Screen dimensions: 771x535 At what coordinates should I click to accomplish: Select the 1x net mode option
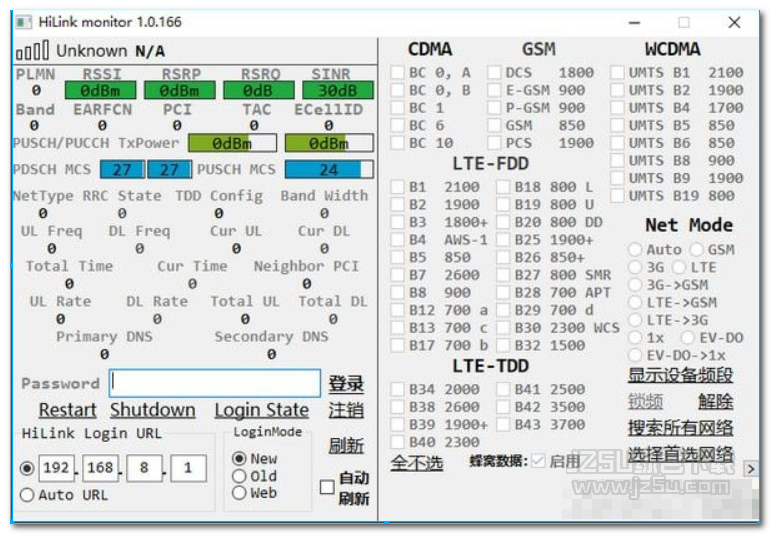tap(635, 338)
